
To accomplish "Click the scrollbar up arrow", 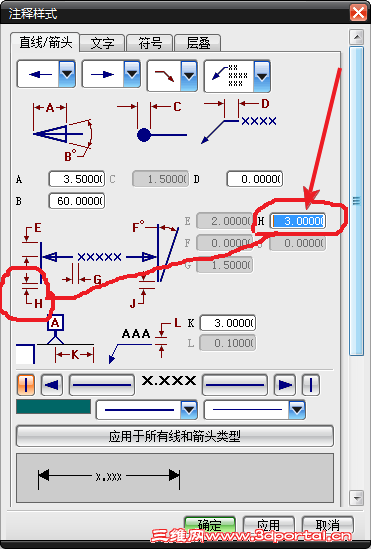I will tap(357, 37).
